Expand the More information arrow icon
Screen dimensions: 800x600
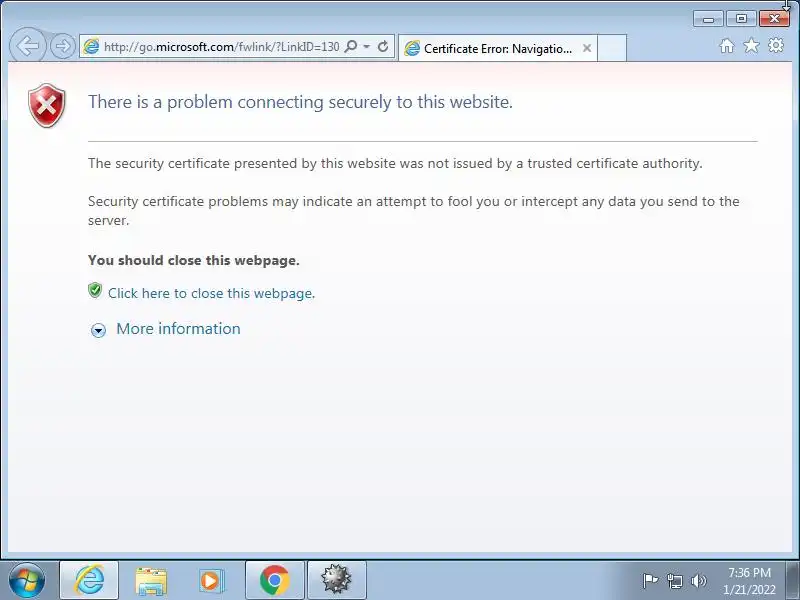click(x=98, y=330)
